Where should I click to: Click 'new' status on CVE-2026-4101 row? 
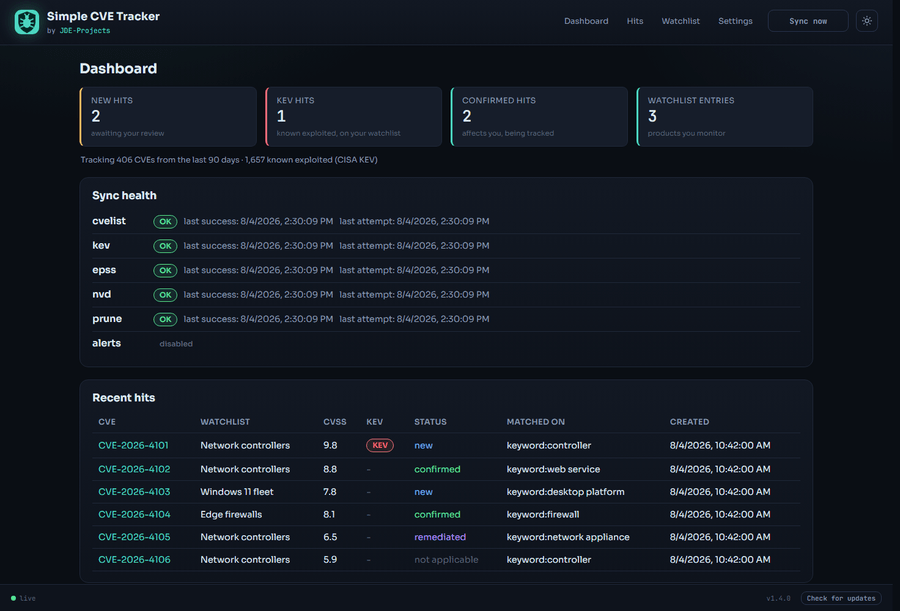coord(424,445)
